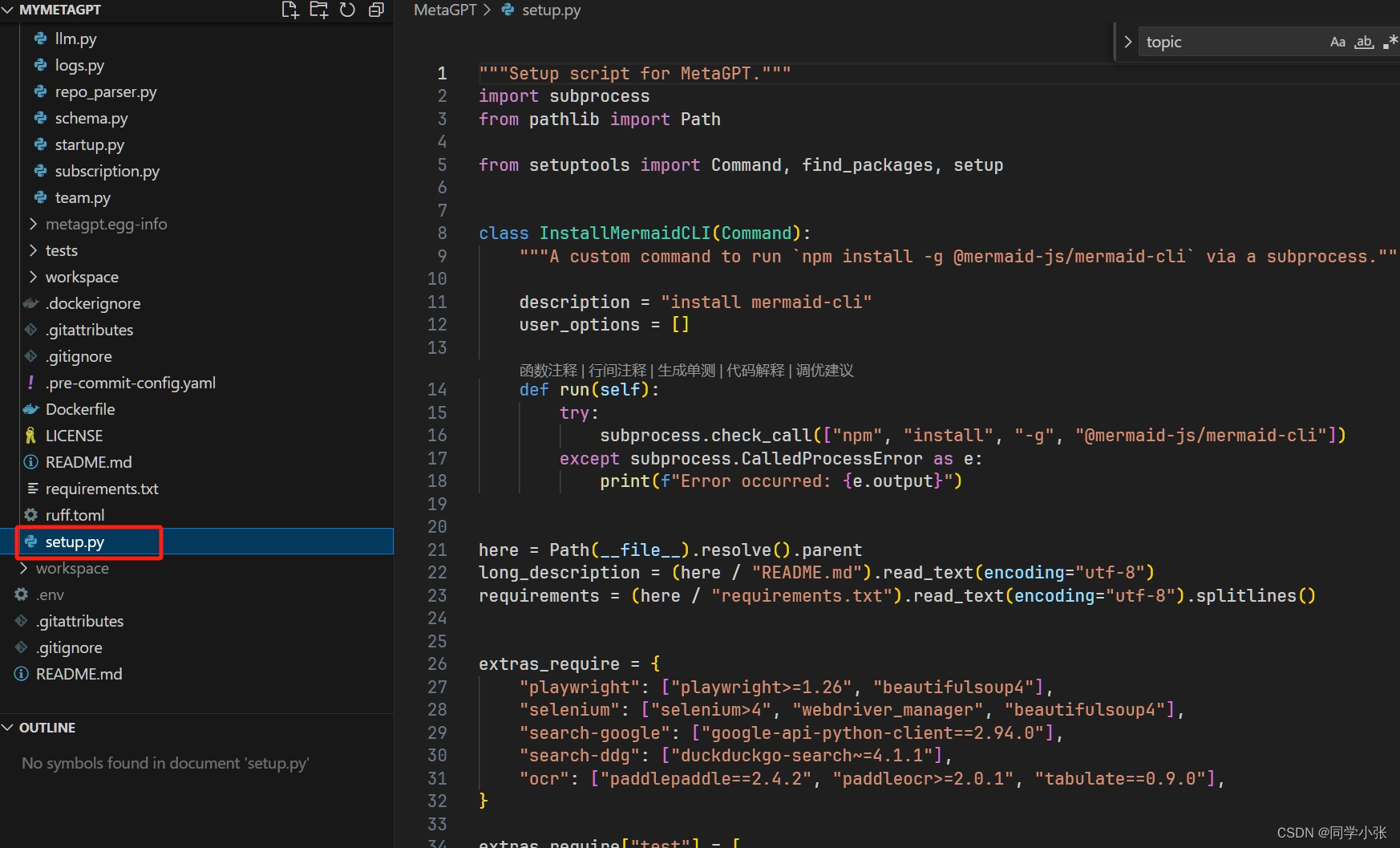
Task: Click line number 26 in the gutter
Action: (437, 664)
